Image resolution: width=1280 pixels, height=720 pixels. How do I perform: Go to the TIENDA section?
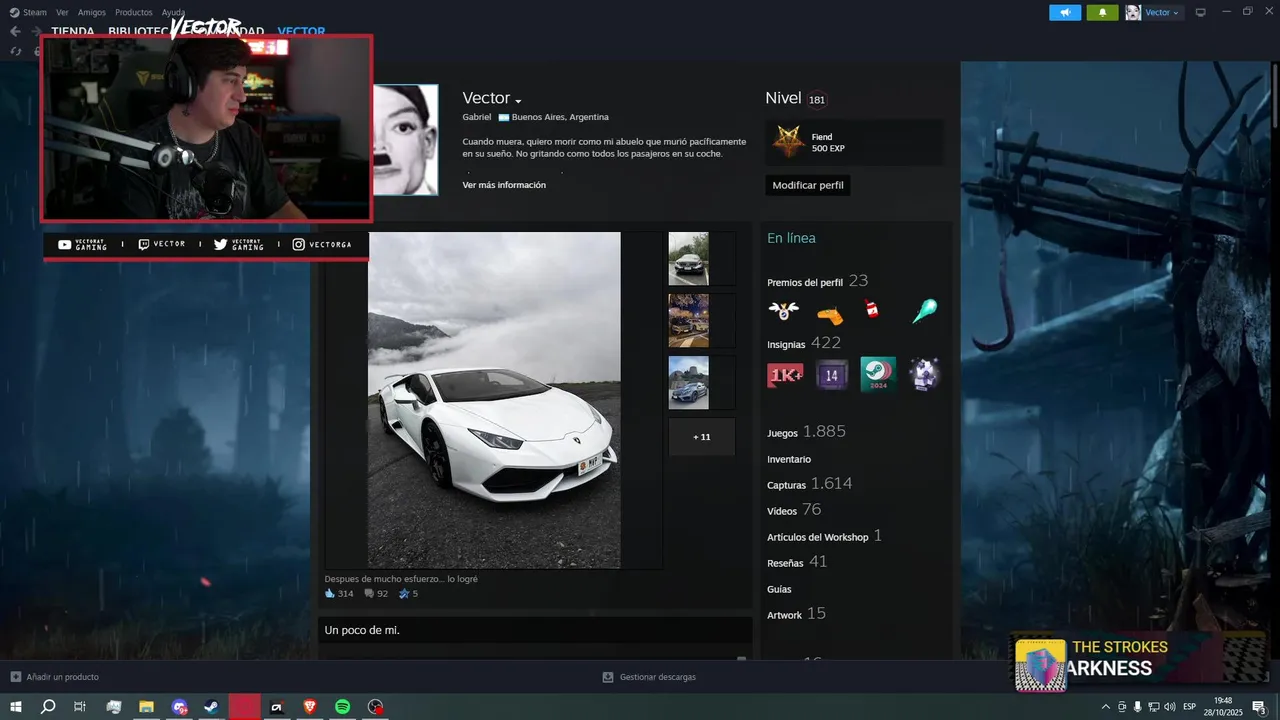(x=73, y=31)
